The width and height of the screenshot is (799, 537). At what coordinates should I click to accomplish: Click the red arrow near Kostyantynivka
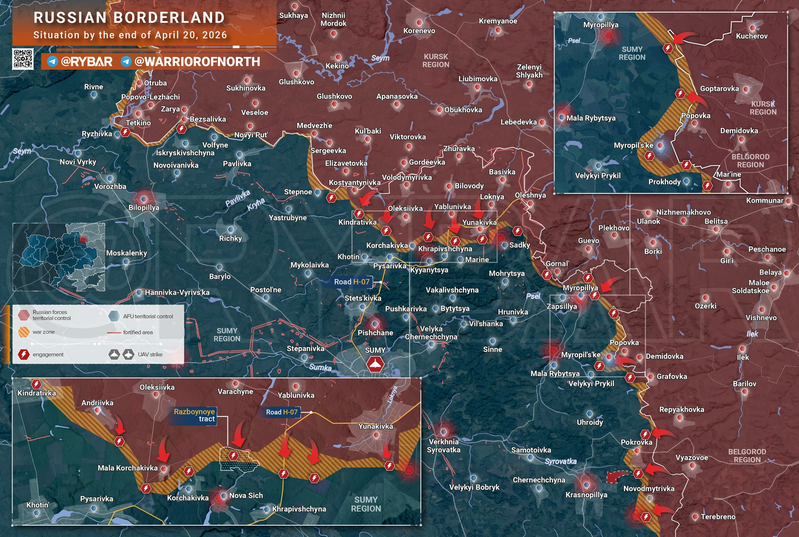coord(368,197)
